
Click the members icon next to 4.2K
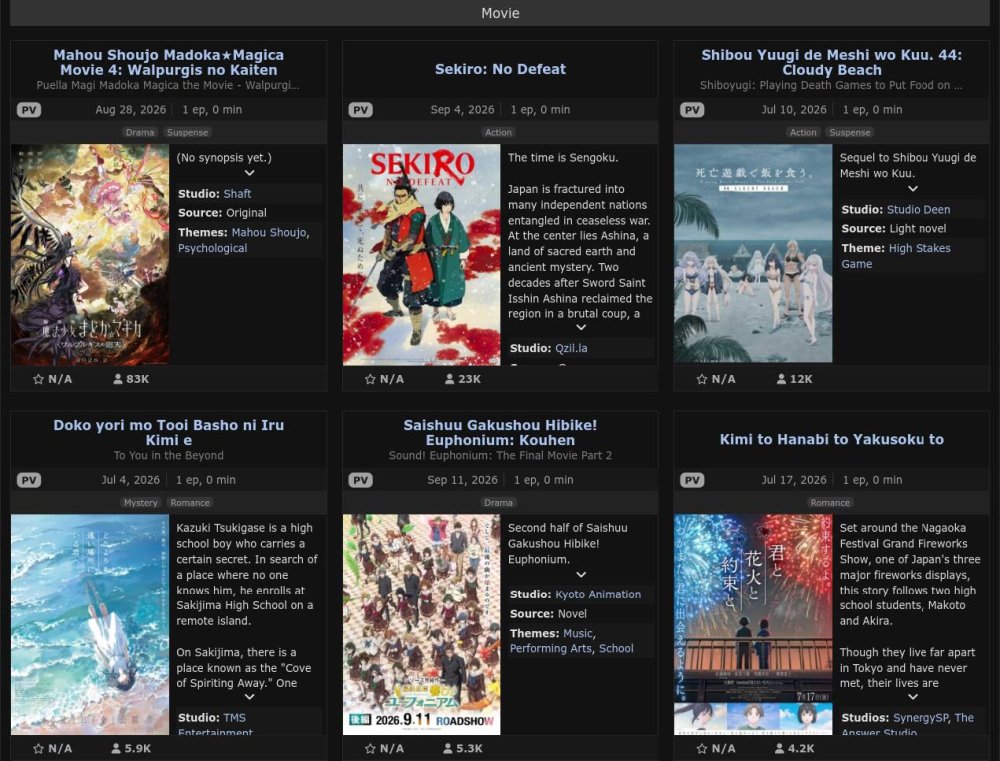pos(779,748)
